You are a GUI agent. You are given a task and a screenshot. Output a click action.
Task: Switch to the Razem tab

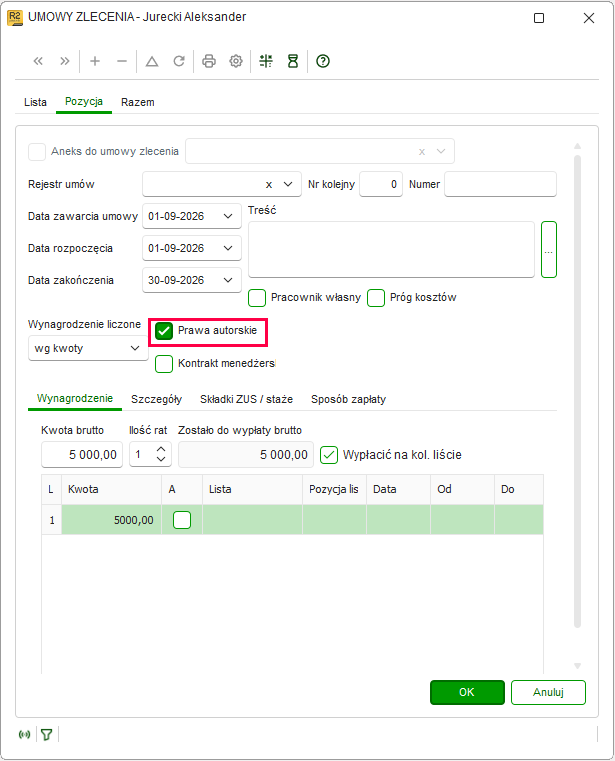click(138, 102)
